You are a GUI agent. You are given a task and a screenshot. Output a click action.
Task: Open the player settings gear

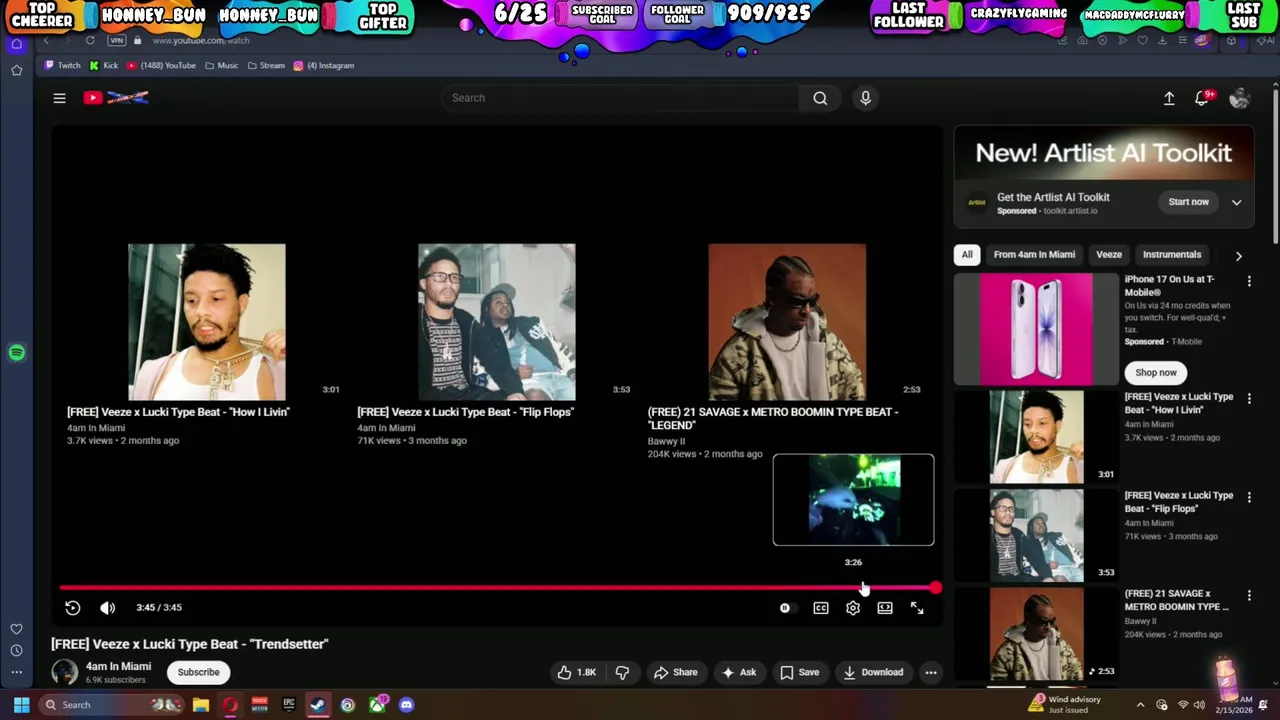(x=853, y=608)
